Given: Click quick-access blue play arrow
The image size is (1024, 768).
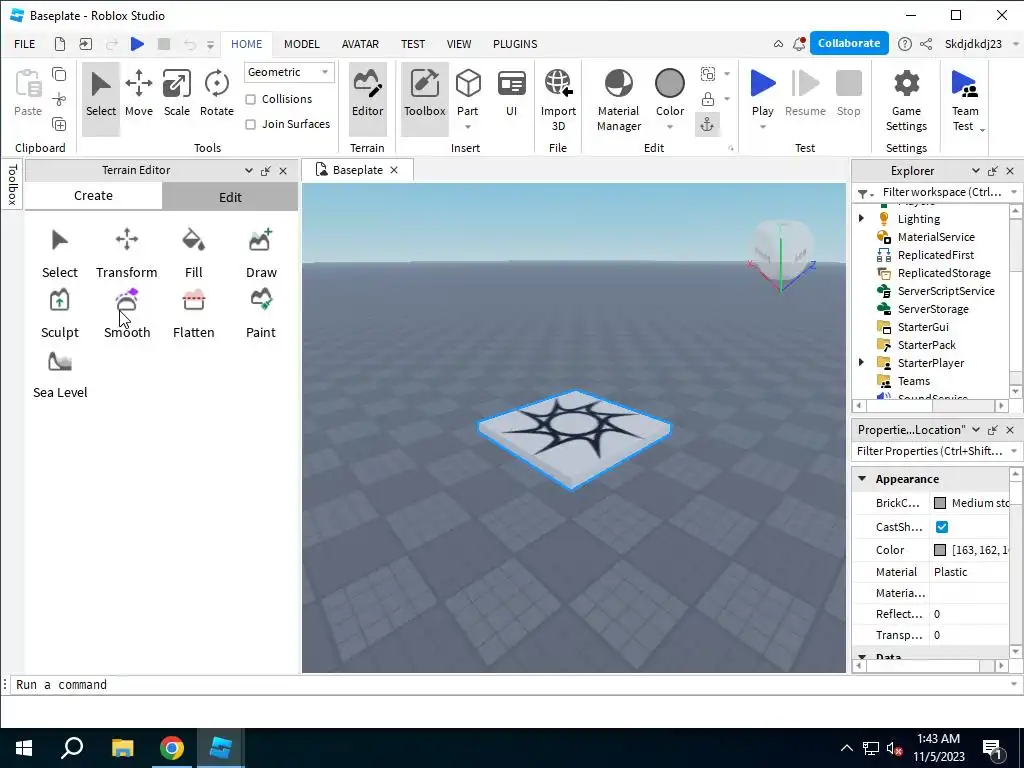Looking at the screenshot, I should click(137, 44).
